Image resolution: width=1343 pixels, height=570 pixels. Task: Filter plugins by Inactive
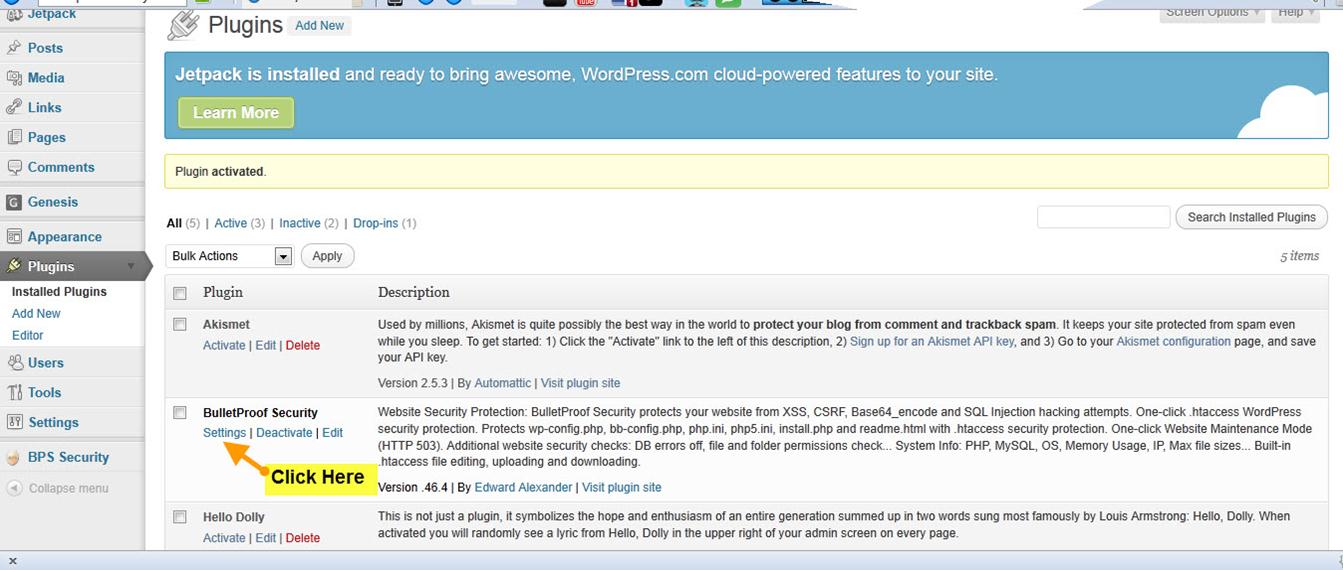[x=299, y=223]
